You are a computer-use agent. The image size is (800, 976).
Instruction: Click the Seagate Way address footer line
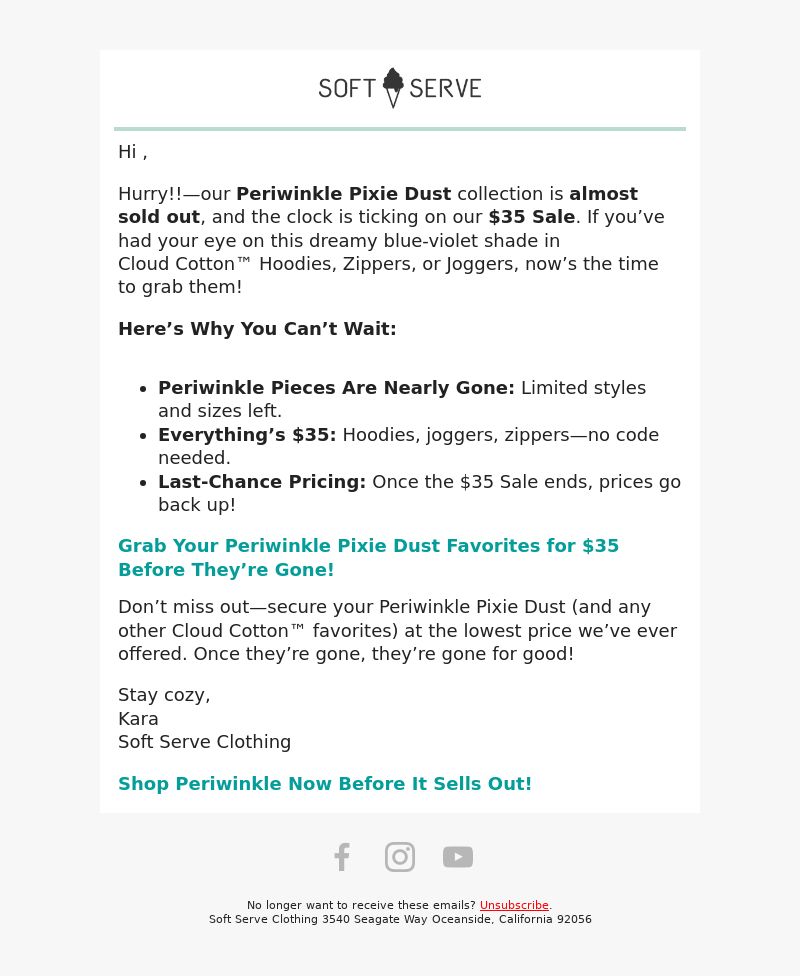click(400, 919)
